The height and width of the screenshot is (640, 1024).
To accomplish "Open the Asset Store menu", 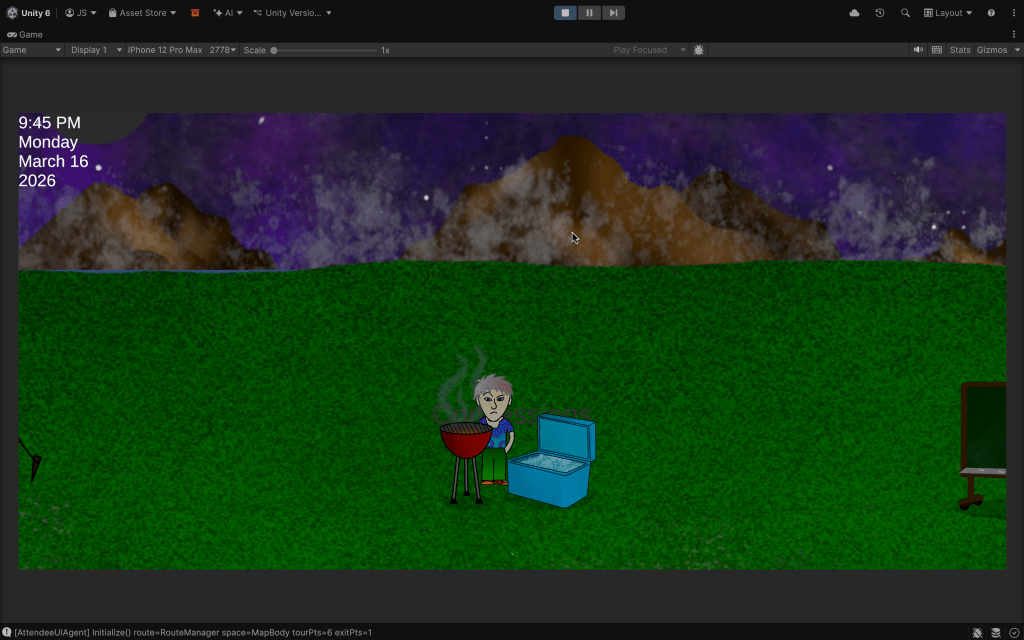I will pos(142,13).
